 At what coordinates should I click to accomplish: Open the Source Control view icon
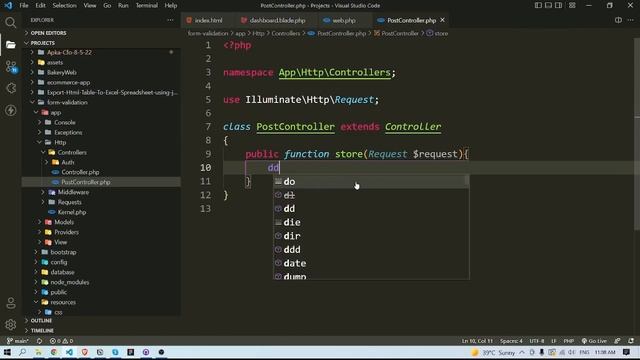[11, 67]
